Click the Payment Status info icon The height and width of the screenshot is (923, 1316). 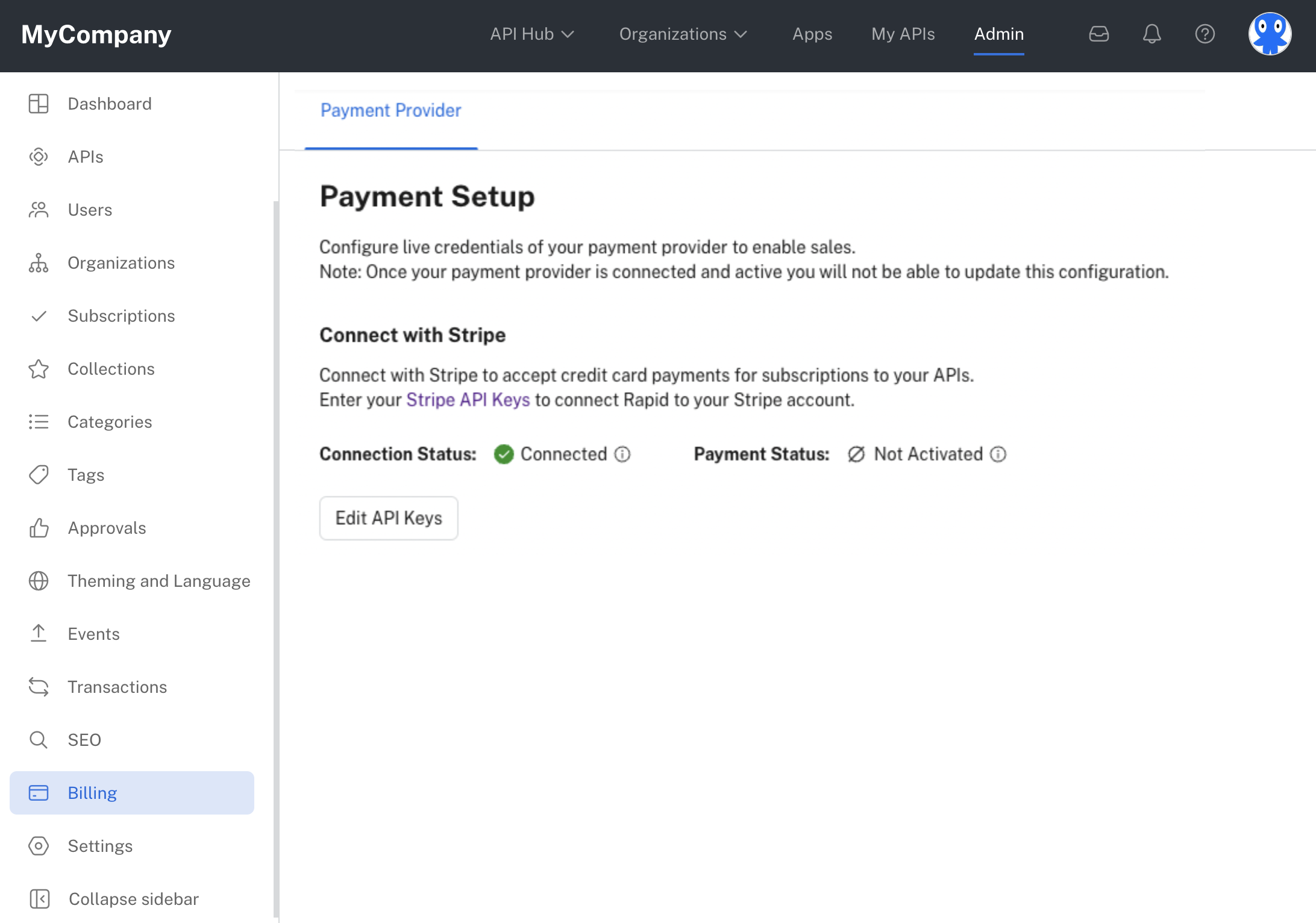coord(998,454)
